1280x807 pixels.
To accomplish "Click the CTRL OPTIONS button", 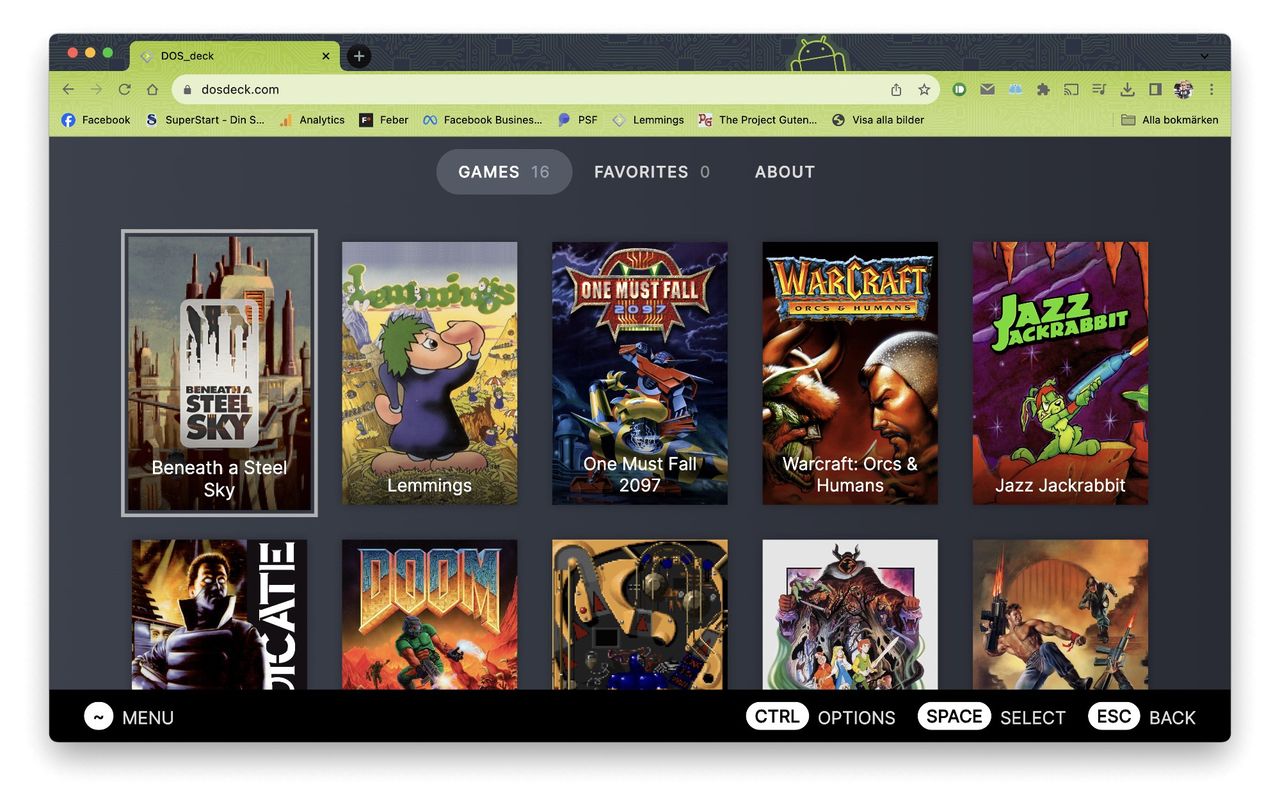I will (x=820, y=717).
